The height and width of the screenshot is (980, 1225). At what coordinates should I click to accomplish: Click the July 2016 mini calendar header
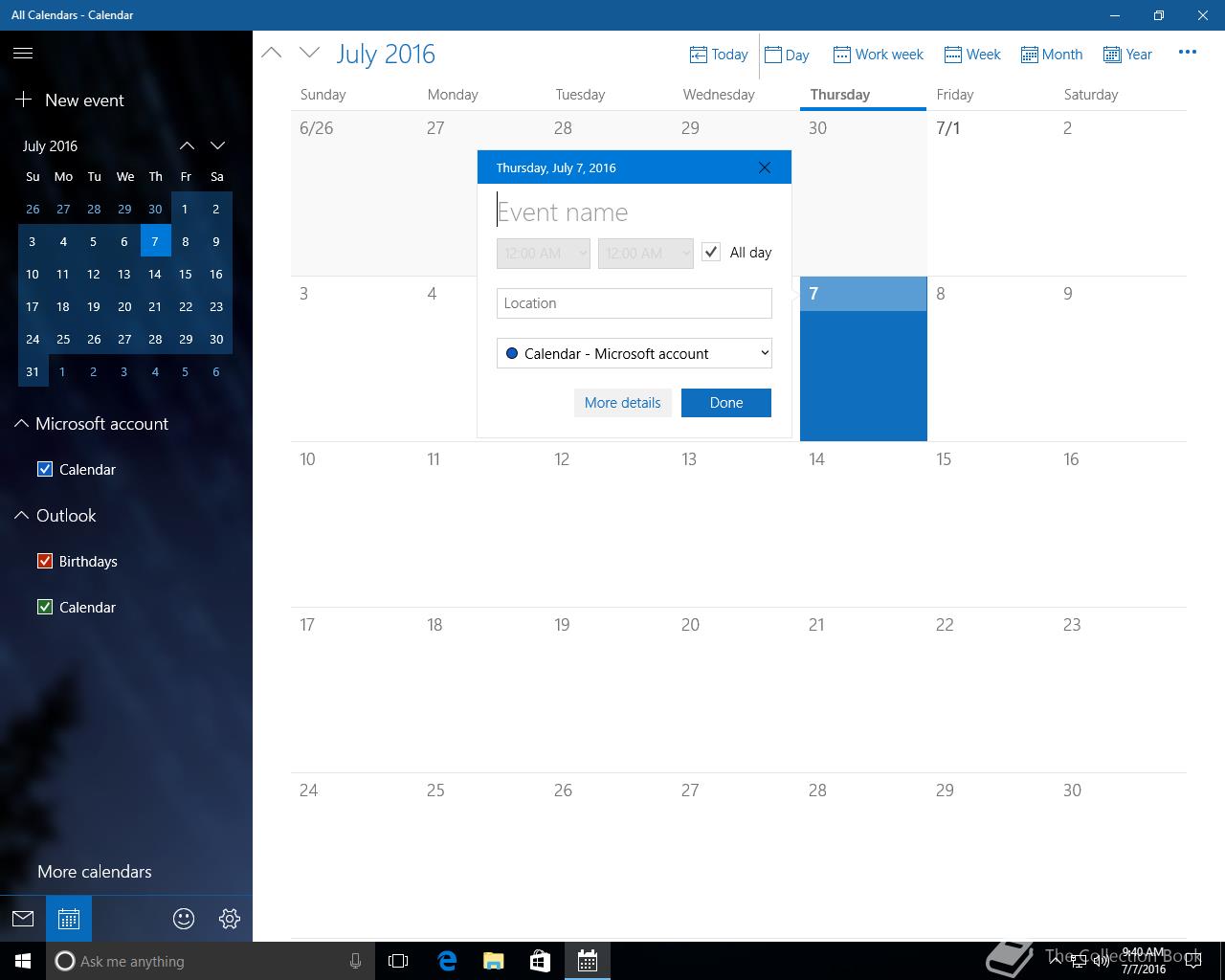[x=50, y=145]
